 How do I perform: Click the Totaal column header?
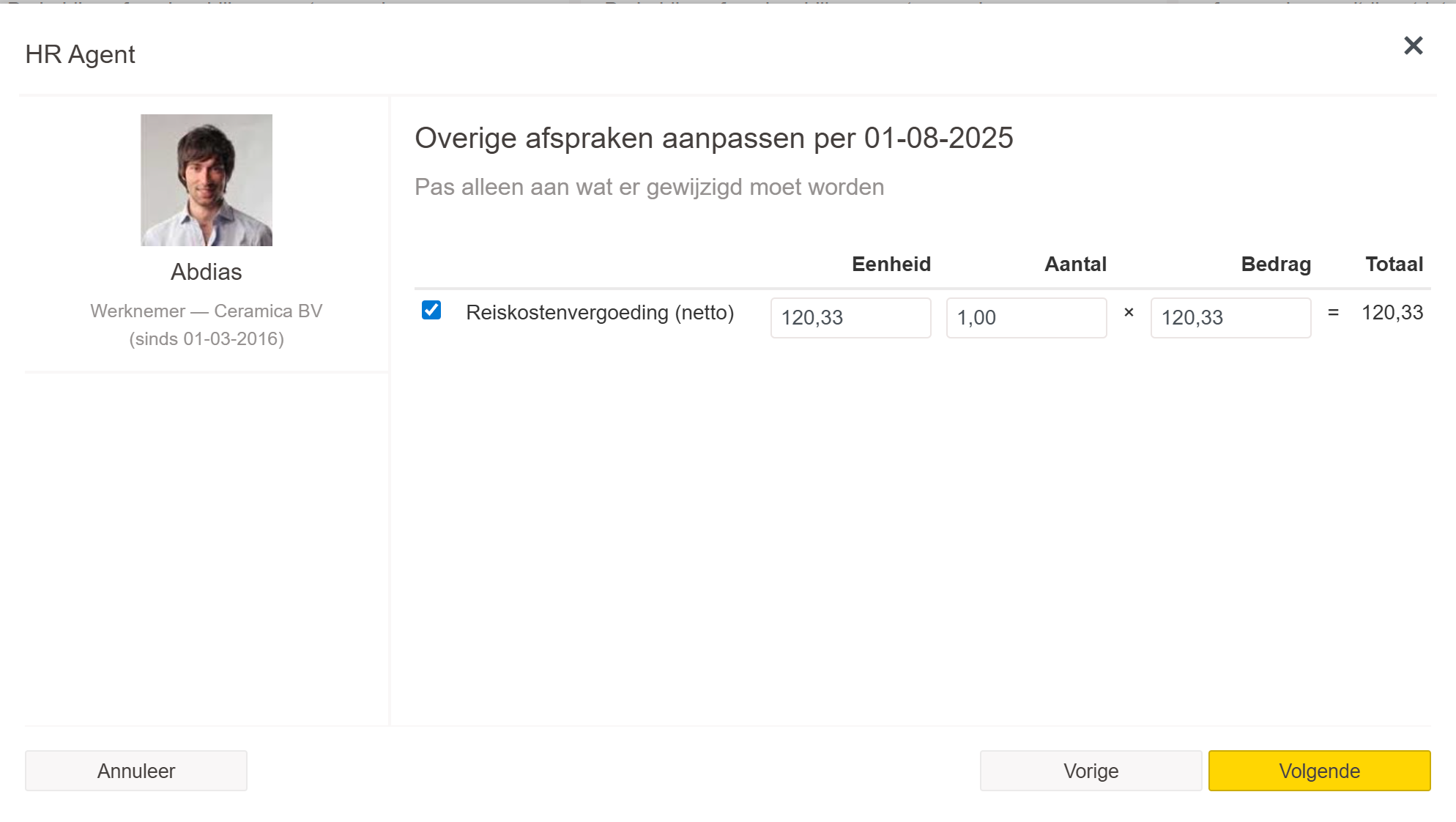tap(1394, 264)
